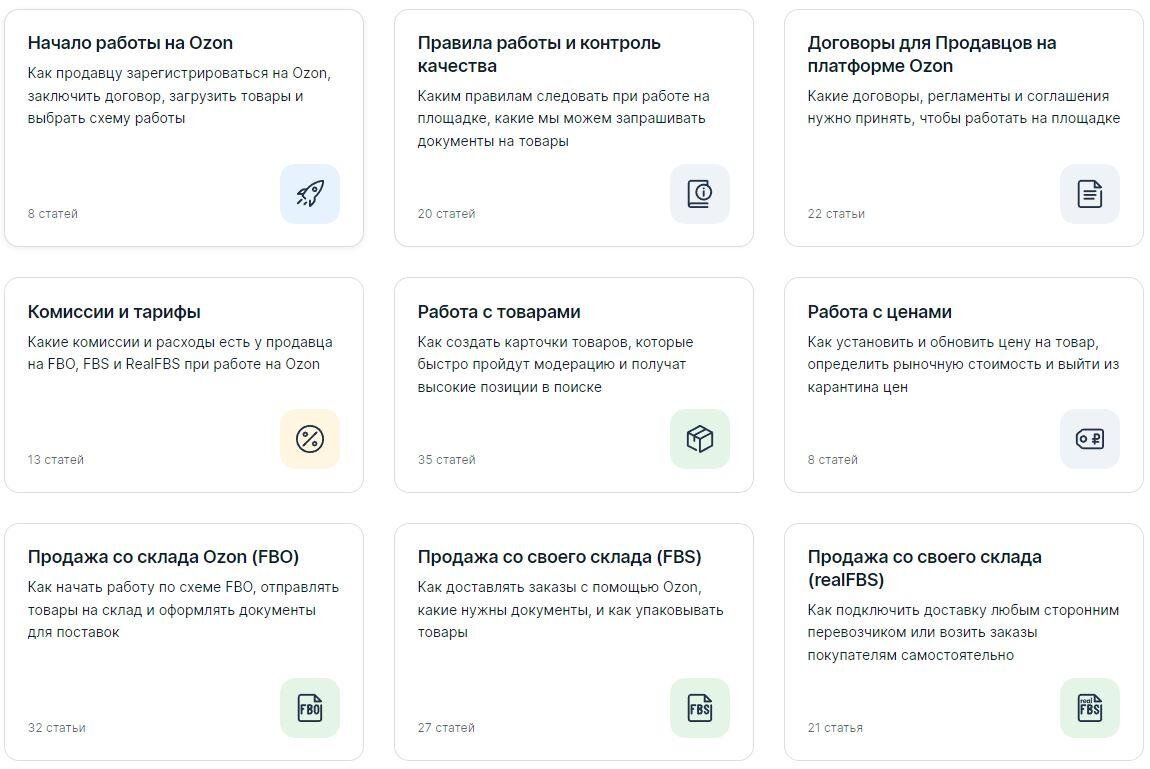1150x769 pixels.
Task: Click the '35 статей' article count
Action: [447, 460]
